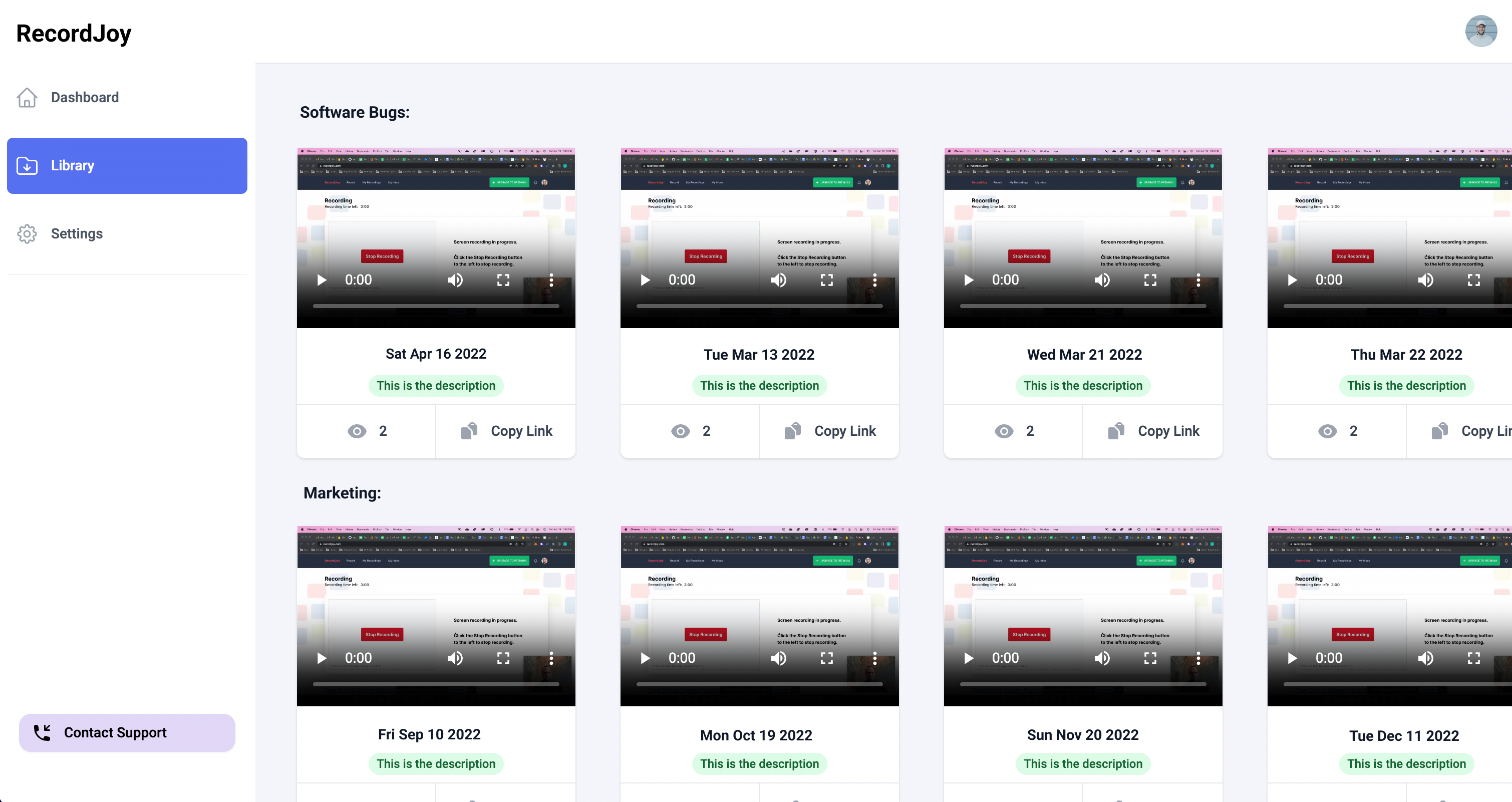Open the three-dot menu on Sat Apr 16 video
Screen dimensions: 1512x802
[551, 280]
